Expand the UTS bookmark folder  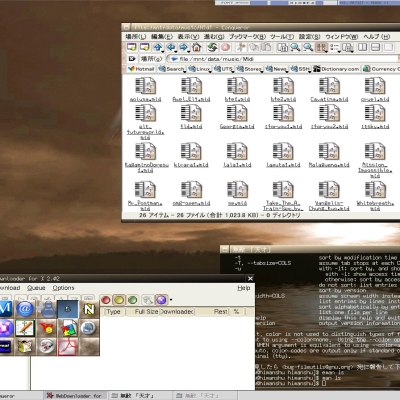coord(224,69)
